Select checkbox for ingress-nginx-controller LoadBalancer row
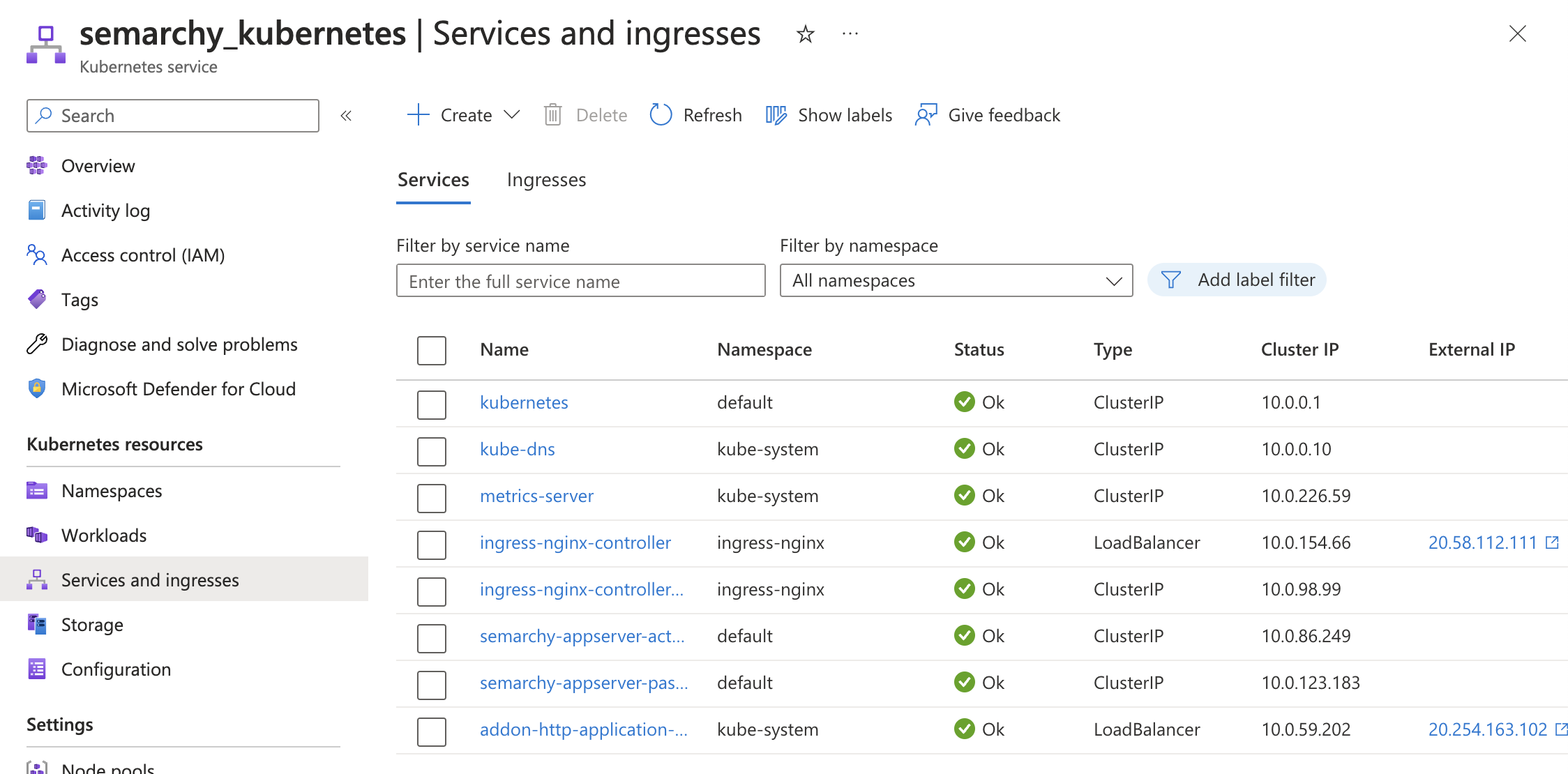Screen dimensions: 1568x774 432,545
